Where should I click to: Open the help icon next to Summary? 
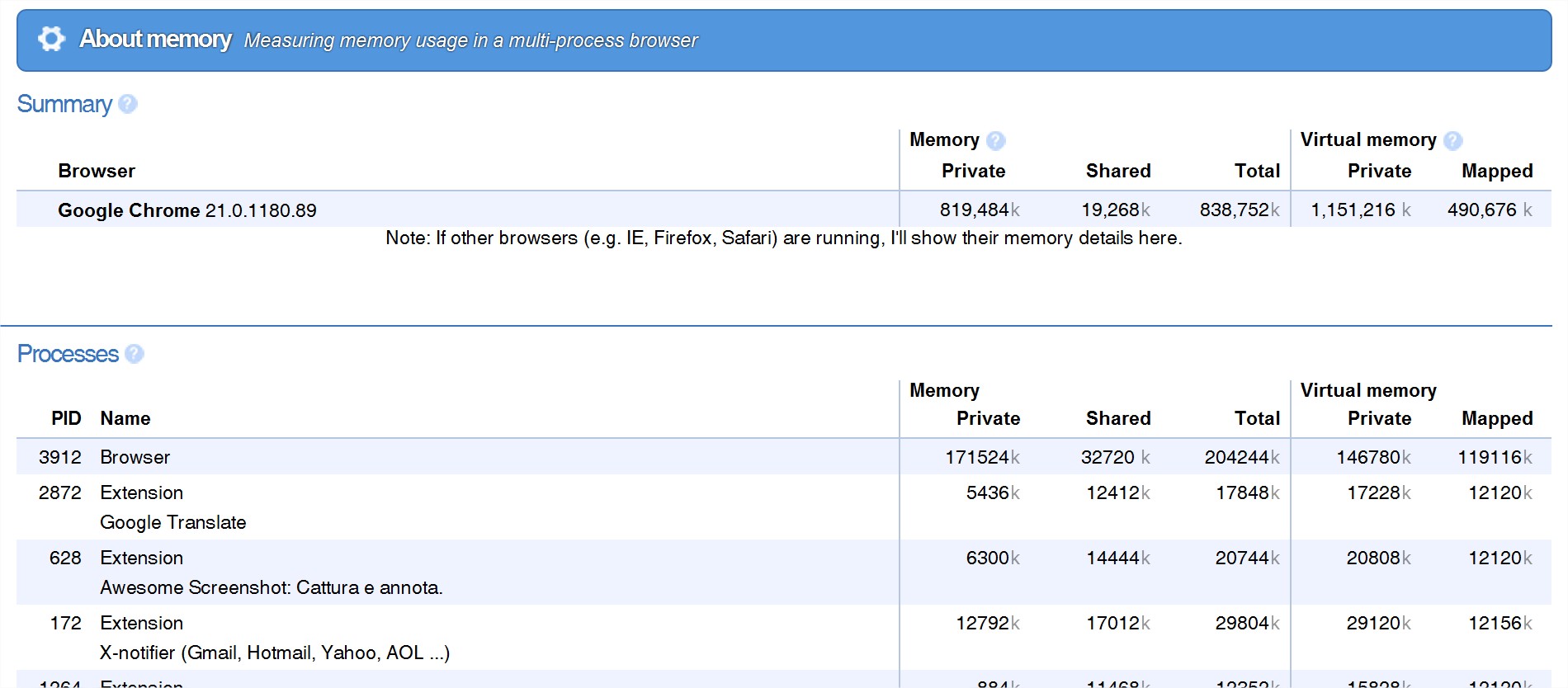point(127,104)
